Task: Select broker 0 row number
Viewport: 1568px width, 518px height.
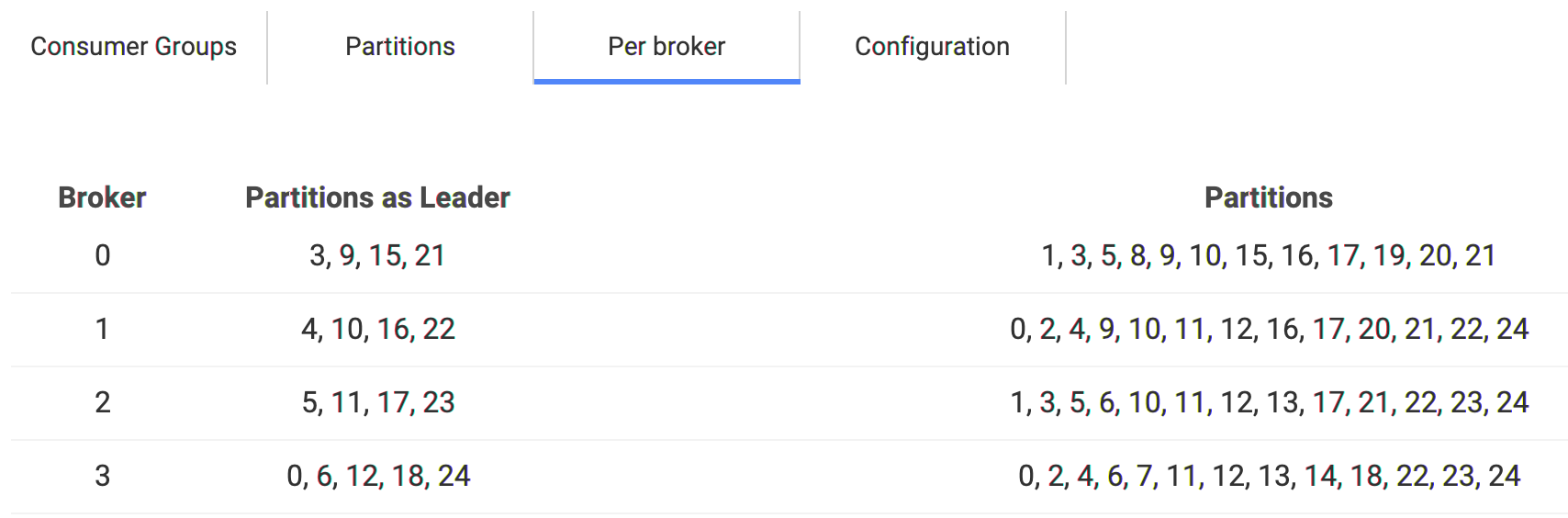Action: pyautogui.click(x=102, y=255)
